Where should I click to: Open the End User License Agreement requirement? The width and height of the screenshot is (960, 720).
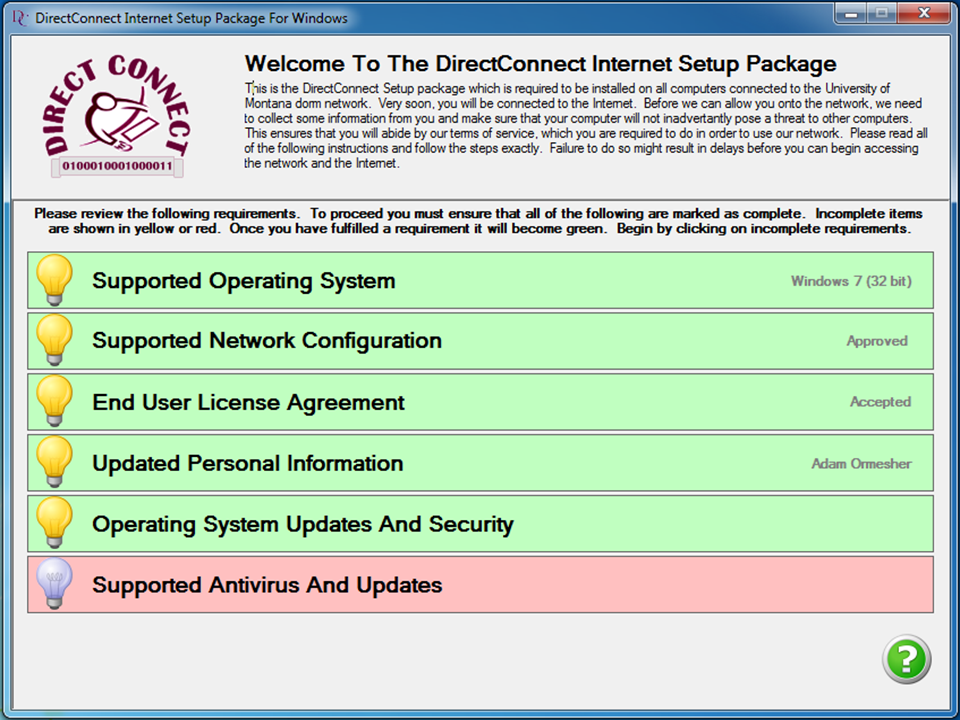(x=480, y=402)
